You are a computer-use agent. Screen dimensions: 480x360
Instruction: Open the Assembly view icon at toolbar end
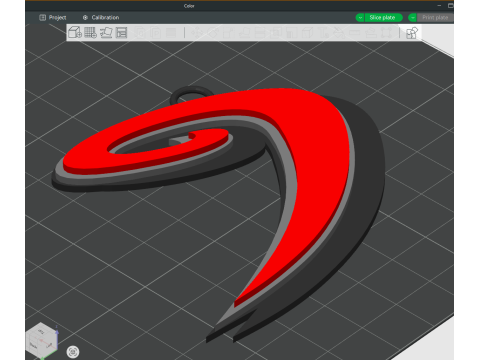[x=412, y=32]
